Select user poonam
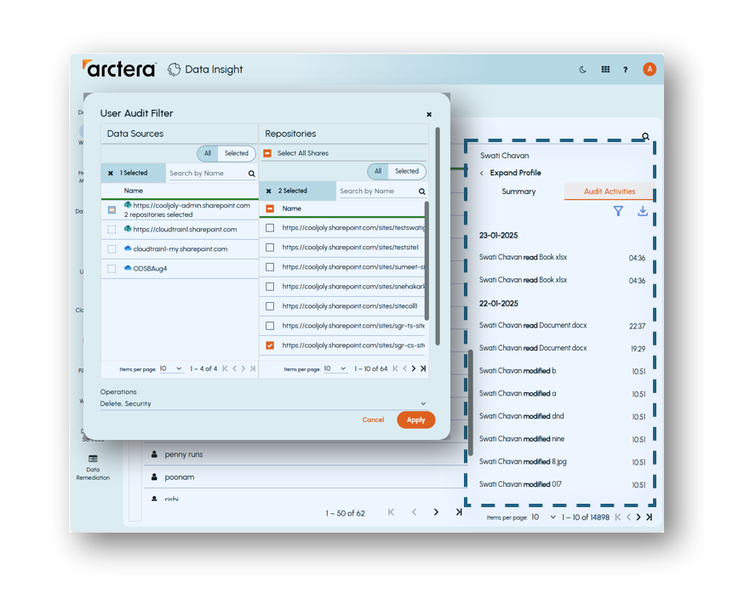The height and width of the screenshot is (605, 750). (x=179, y=477)
